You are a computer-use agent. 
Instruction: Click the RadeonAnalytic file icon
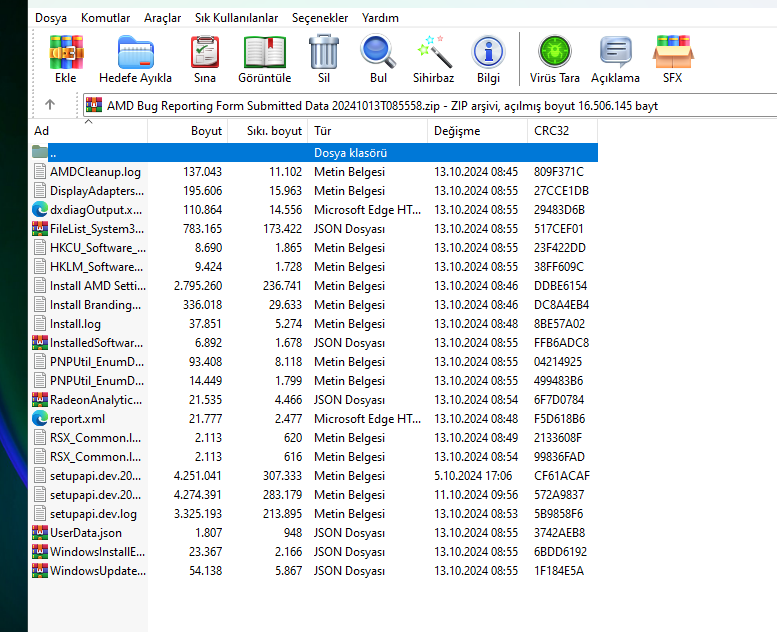[40, 400]
